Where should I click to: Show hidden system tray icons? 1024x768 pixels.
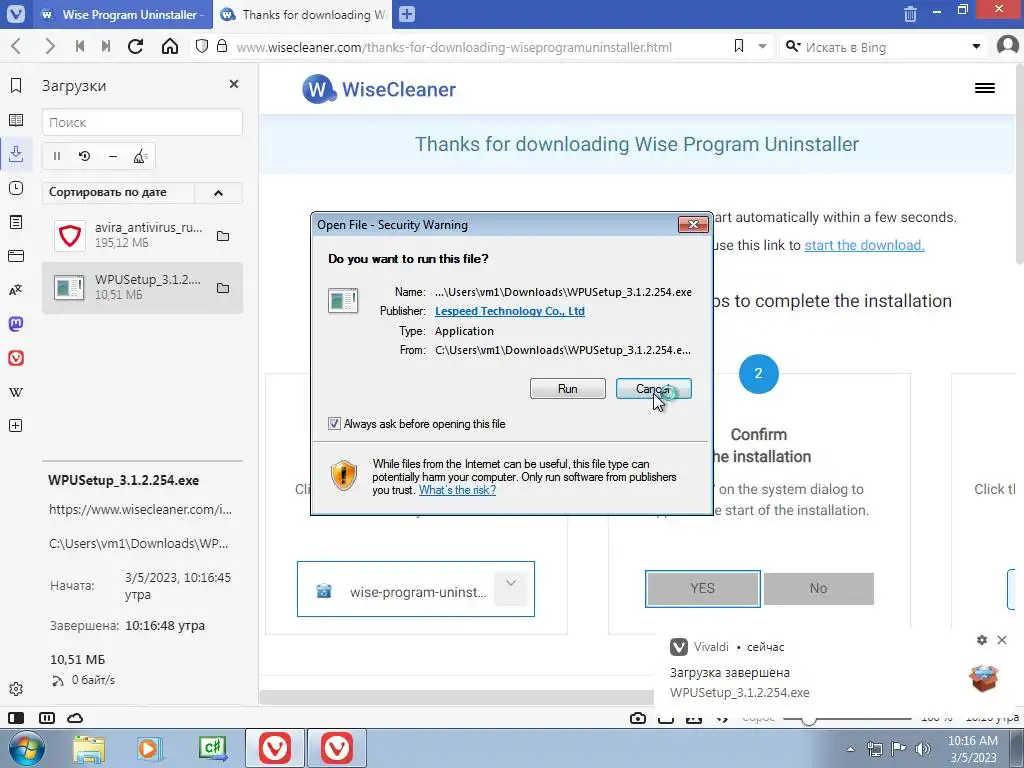850,749
